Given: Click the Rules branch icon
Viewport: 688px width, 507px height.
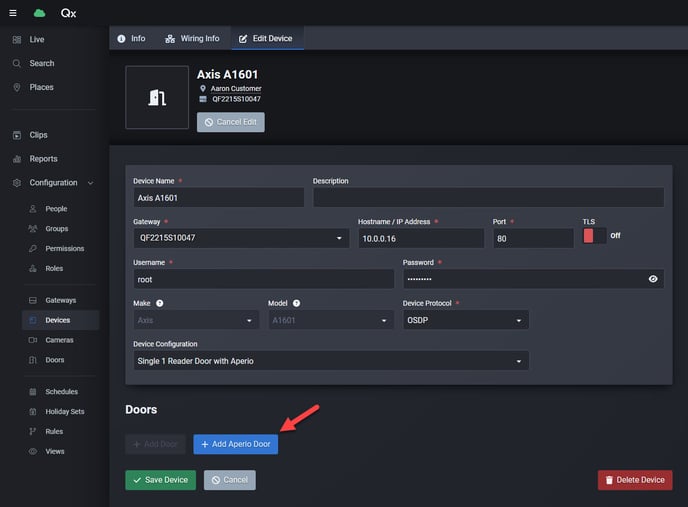Looking at the screenshot, I should (x=33, y=431).
